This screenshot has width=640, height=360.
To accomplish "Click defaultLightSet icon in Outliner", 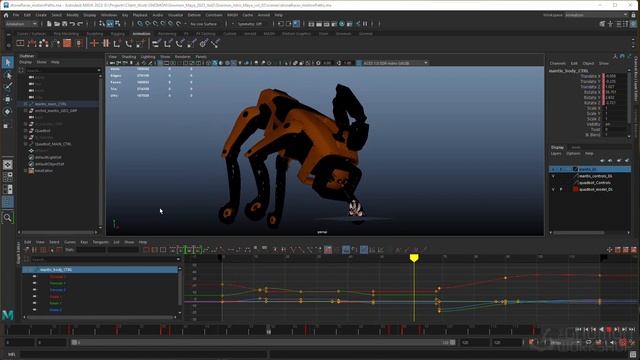I will tap(31, 157).
